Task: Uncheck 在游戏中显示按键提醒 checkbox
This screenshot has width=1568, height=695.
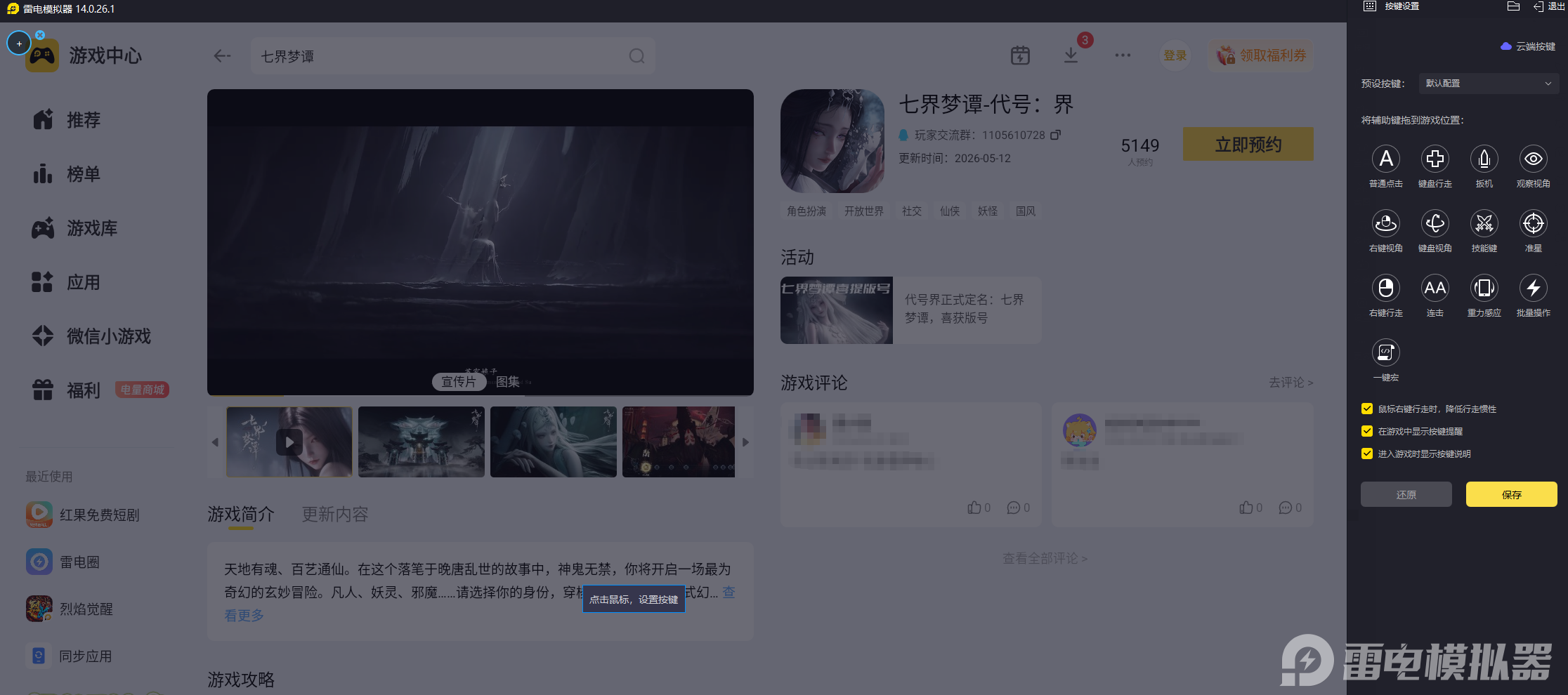Action: (1366, 431)
